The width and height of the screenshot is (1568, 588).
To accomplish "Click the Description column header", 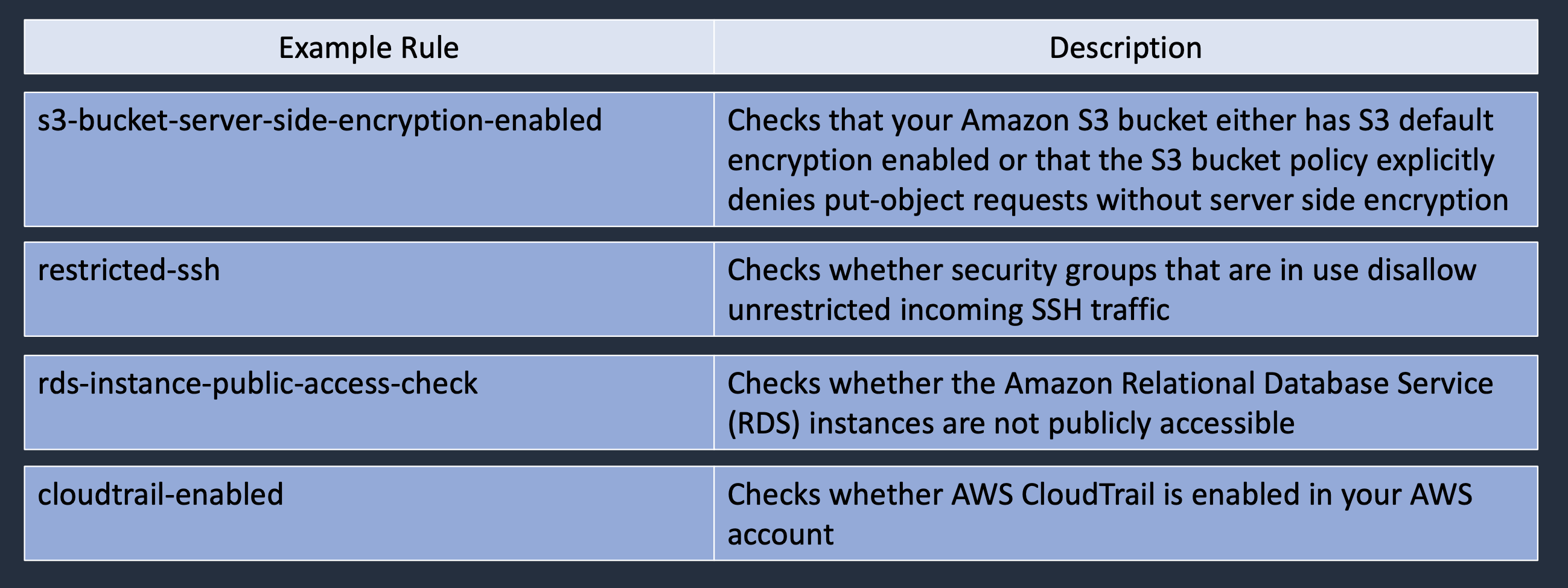I will (x=1126, y=48).
